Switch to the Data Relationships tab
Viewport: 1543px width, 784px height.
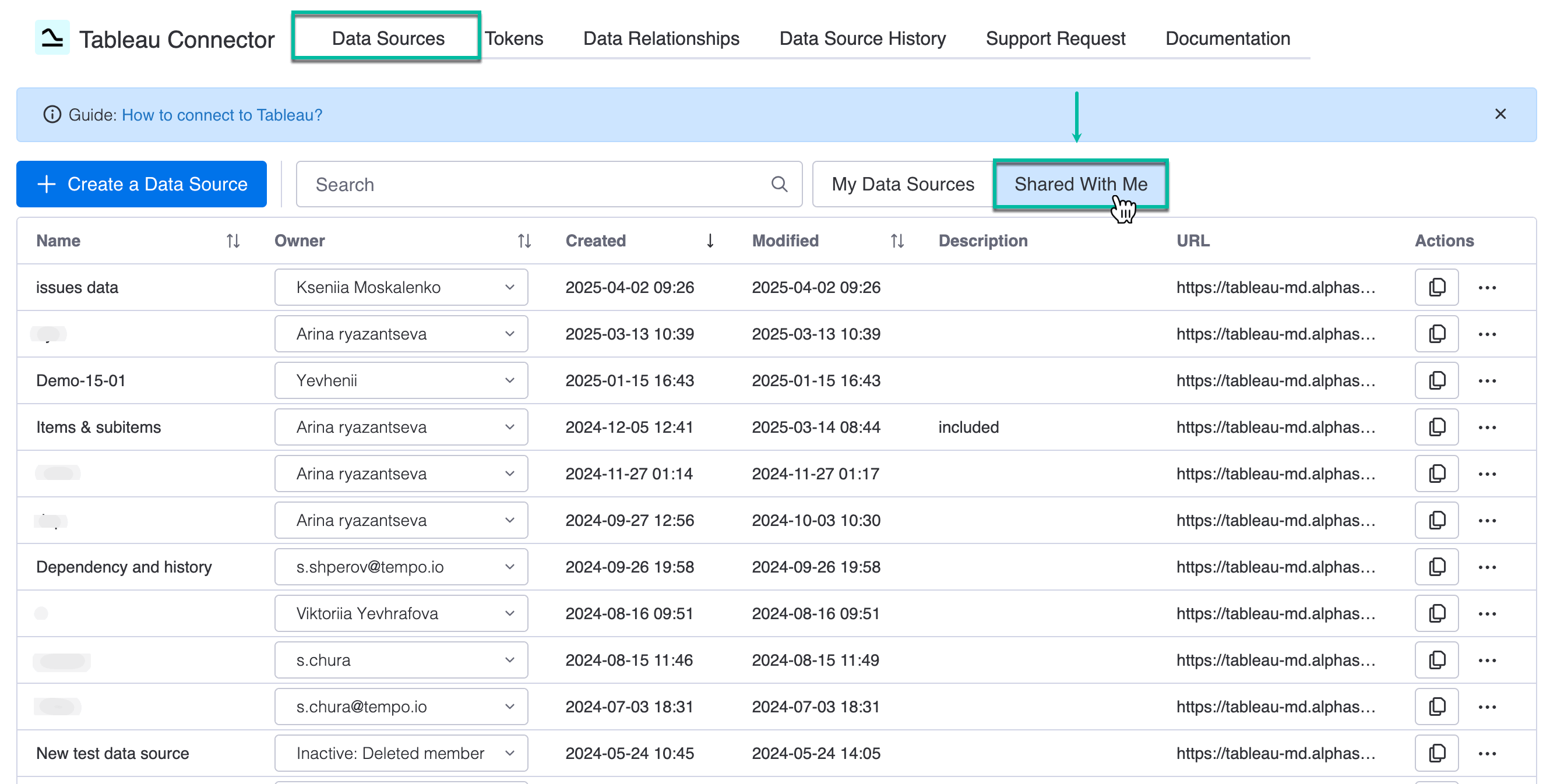(x=661, y=38)
